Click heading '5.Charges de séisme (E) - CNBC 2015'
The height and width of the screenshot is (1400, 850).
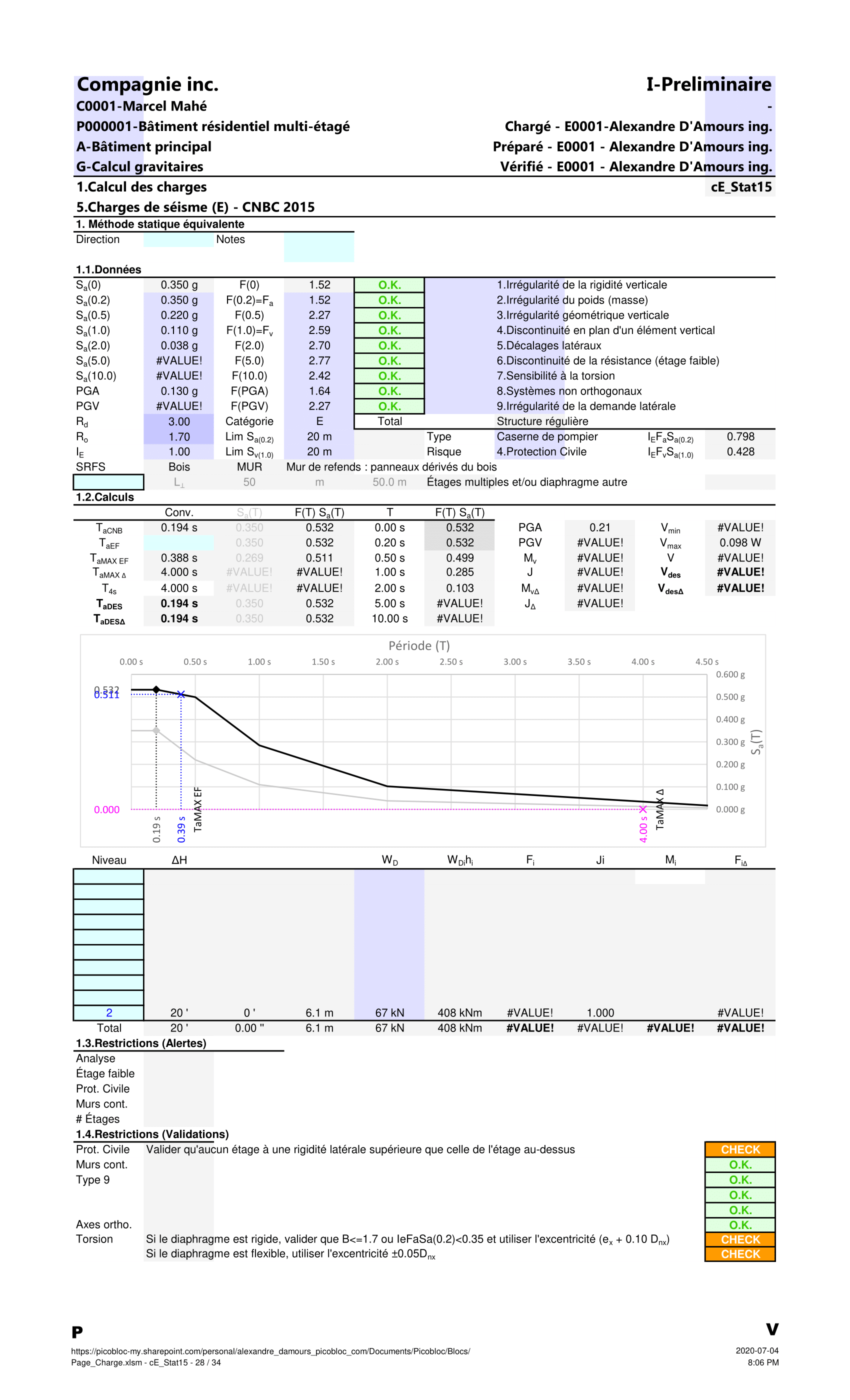(x=195, y=207)
